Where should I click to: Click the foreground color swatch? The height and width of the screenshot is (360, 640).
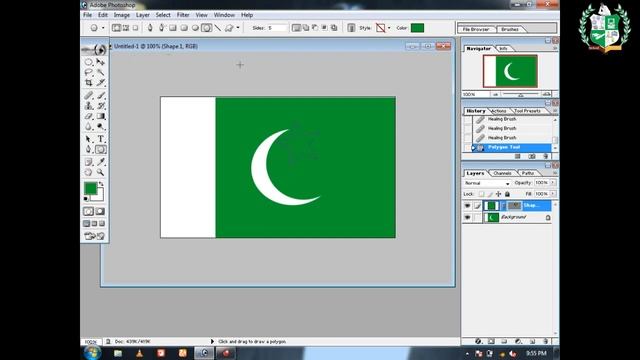coord(91,188)
